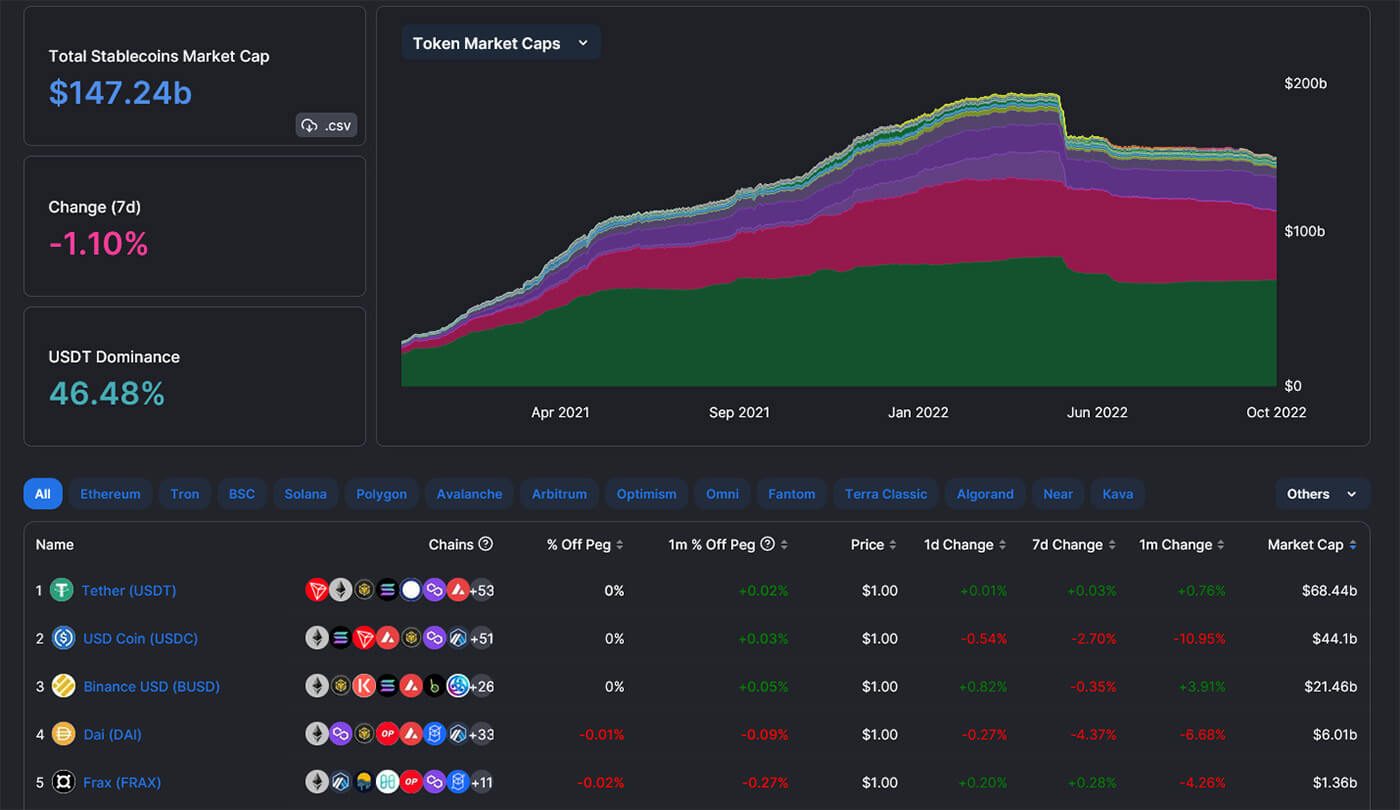Click the Tron chain icon in USDC row
This screenshot has height=810, width=1400.
(364, 638)
